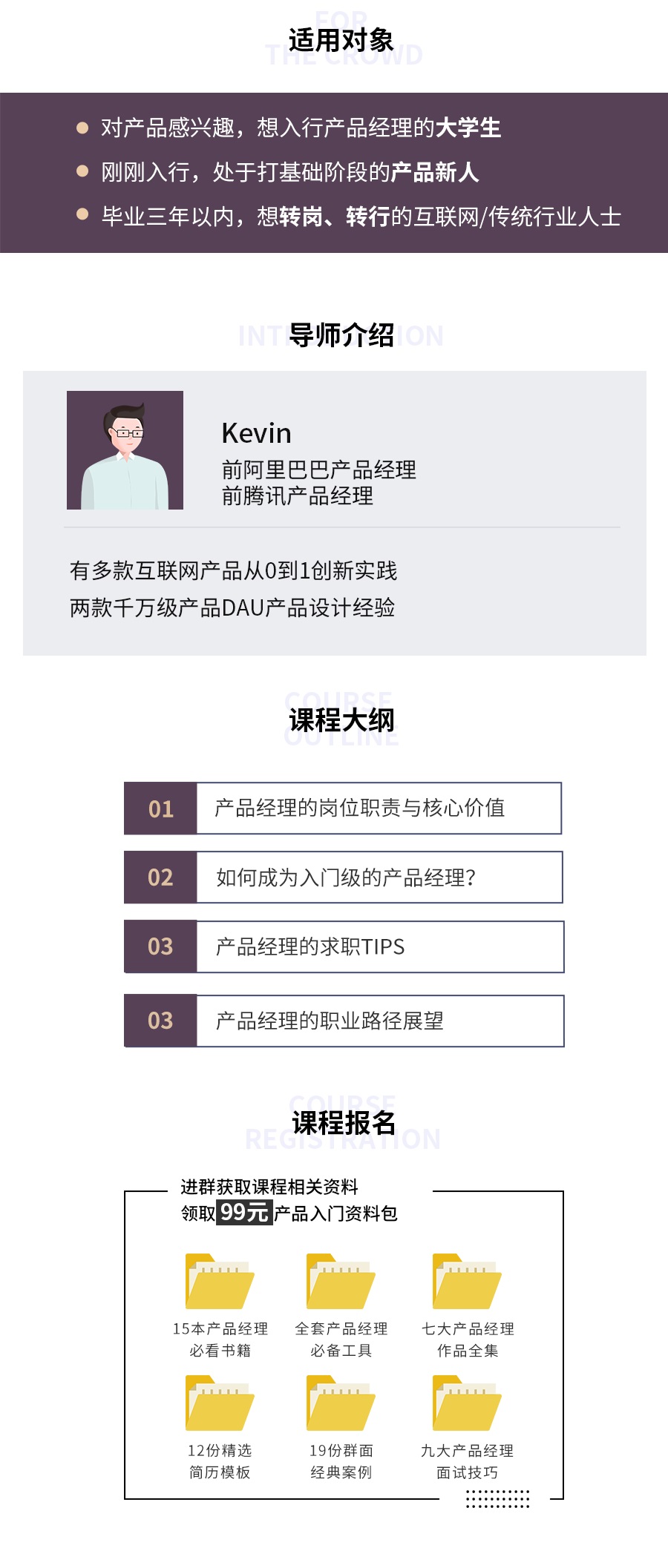Click the 12份精选简历模板 folder icon
Viewport: 668px width, 1568px height.
coord(220,1403)
